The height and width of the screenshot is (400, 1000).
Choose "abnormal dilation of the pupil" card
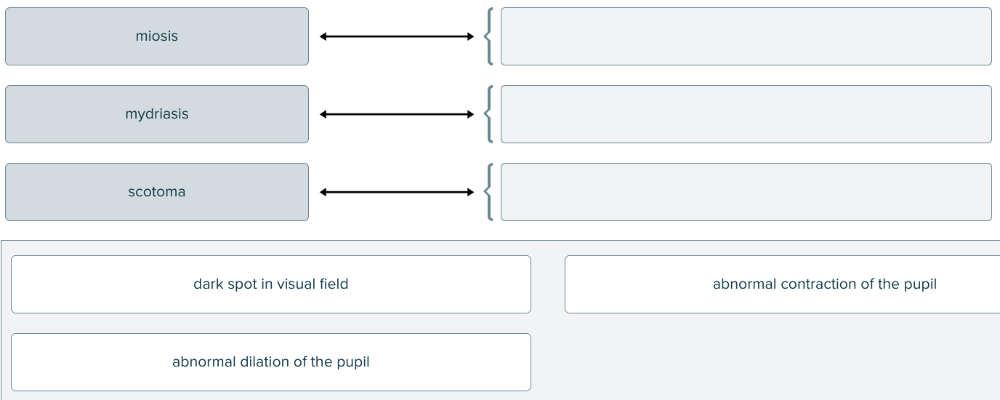[x=271, y=362]
